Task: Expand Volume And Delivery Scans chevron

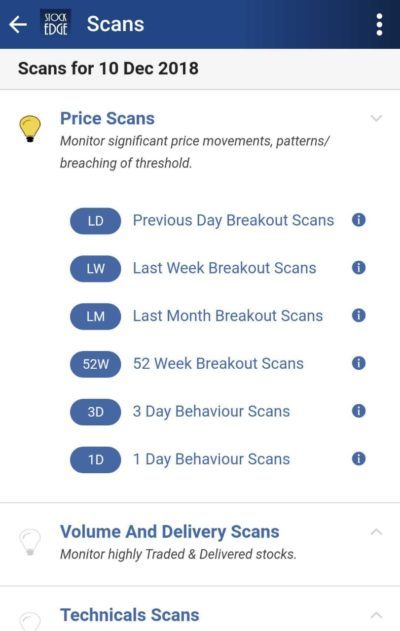Action: pos(376,532)
